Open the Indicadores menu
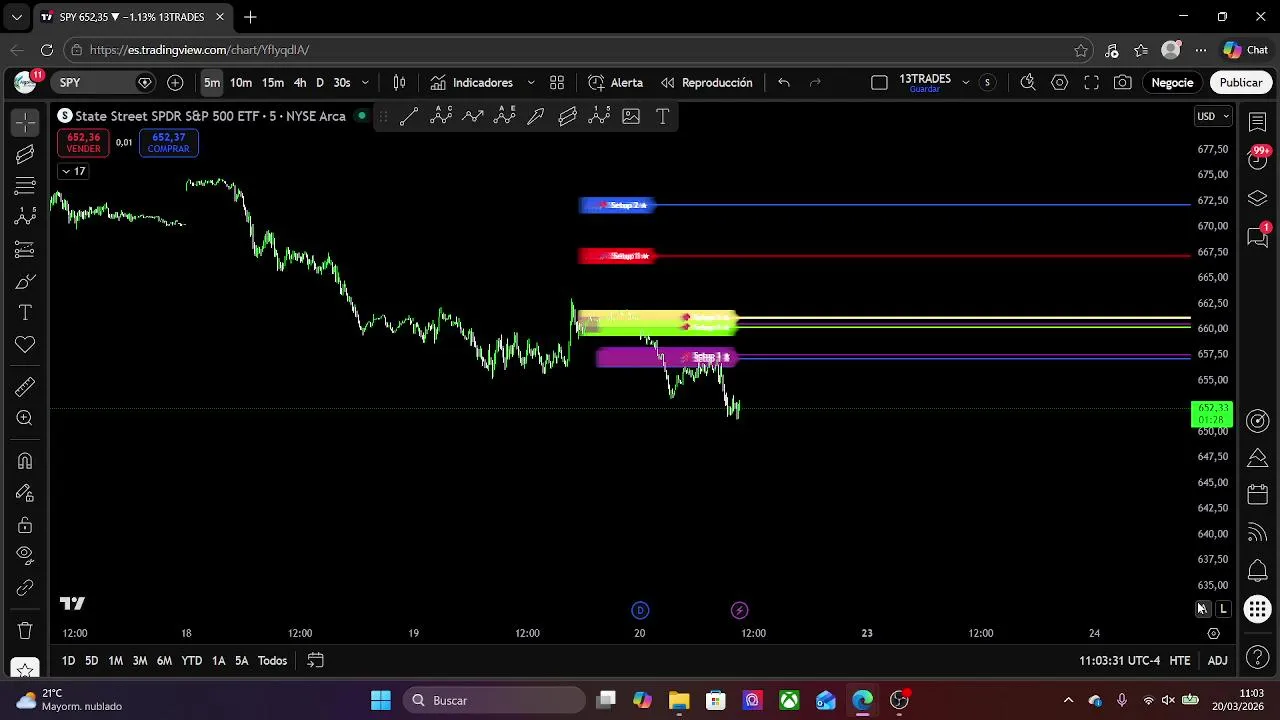This screenshot has height=720, width=1280. 472,83
